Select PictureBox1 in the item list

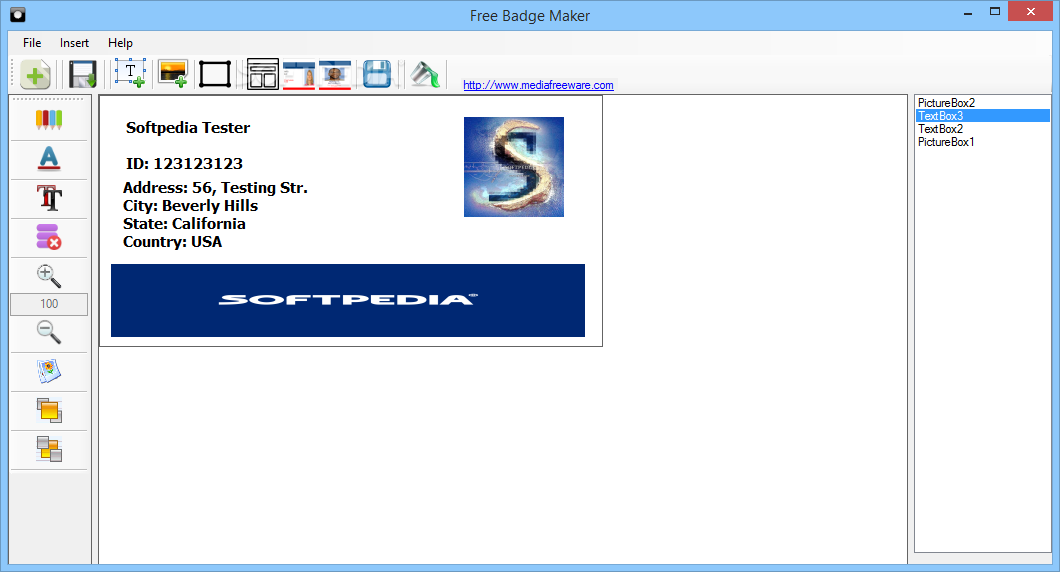tap(983, 142)
